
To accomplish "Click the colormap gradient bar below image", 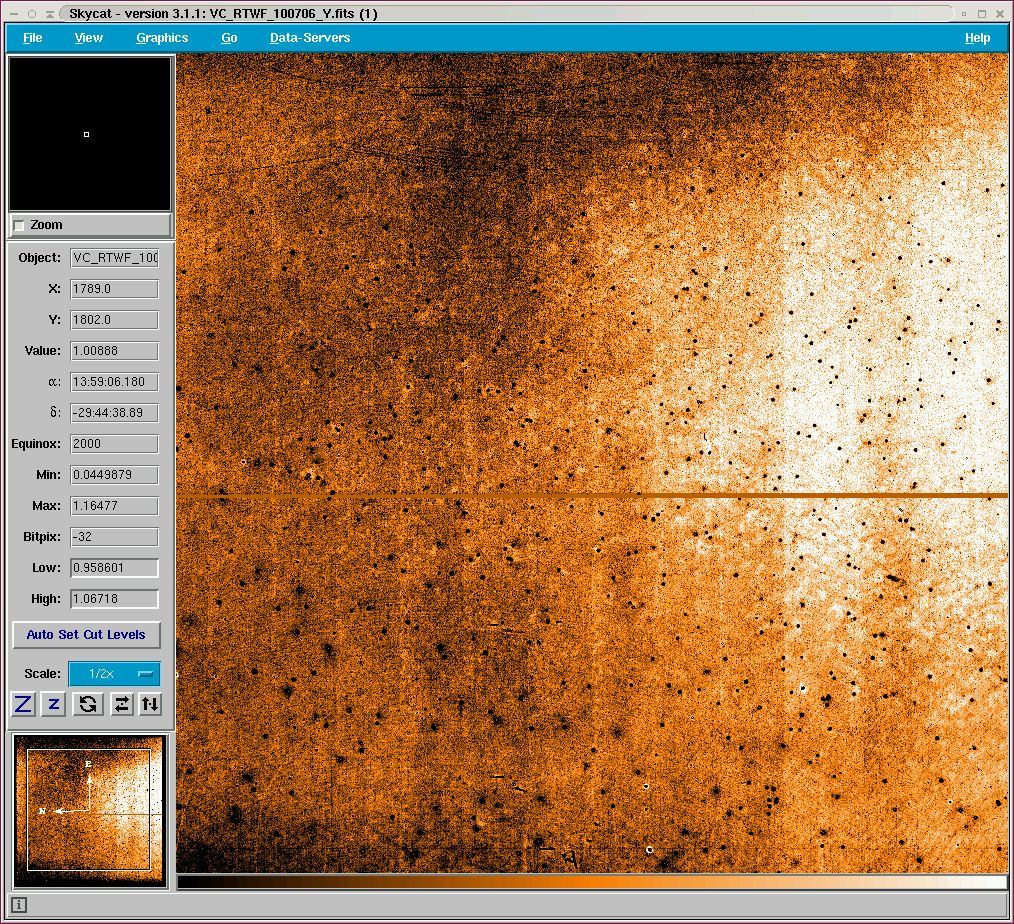I will 591,882.
